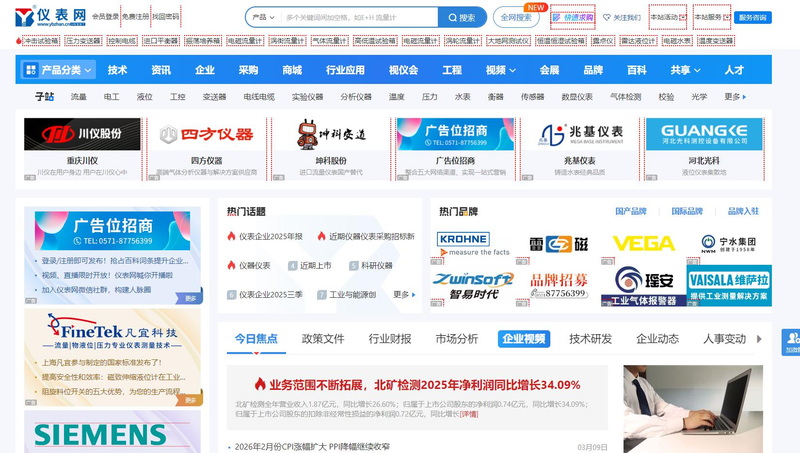The width and height of the screenshot is (800, 453).
Task: Click the 仪表网 site logo
Action: [x=50, y=17]
